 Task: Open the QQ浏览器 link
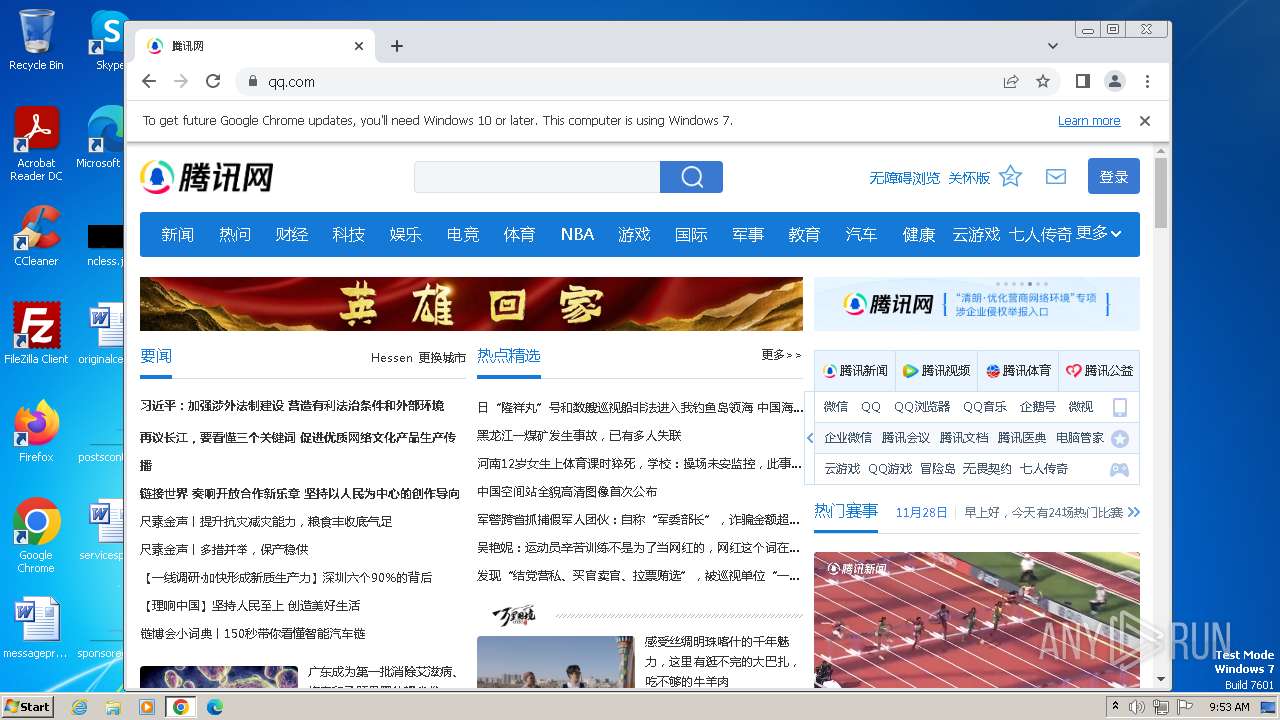point(922,407)
